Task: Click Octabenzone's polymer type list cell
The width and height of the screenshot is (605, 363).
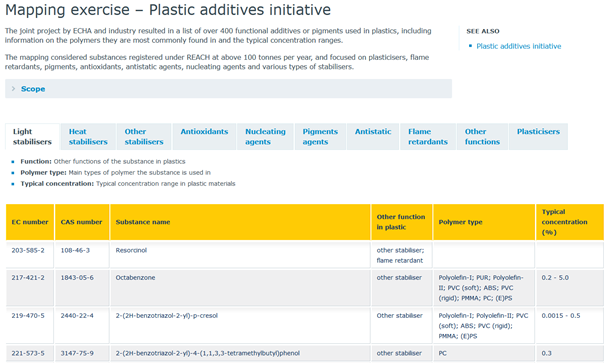Action: pyautogui.click(x=484, y=288)
